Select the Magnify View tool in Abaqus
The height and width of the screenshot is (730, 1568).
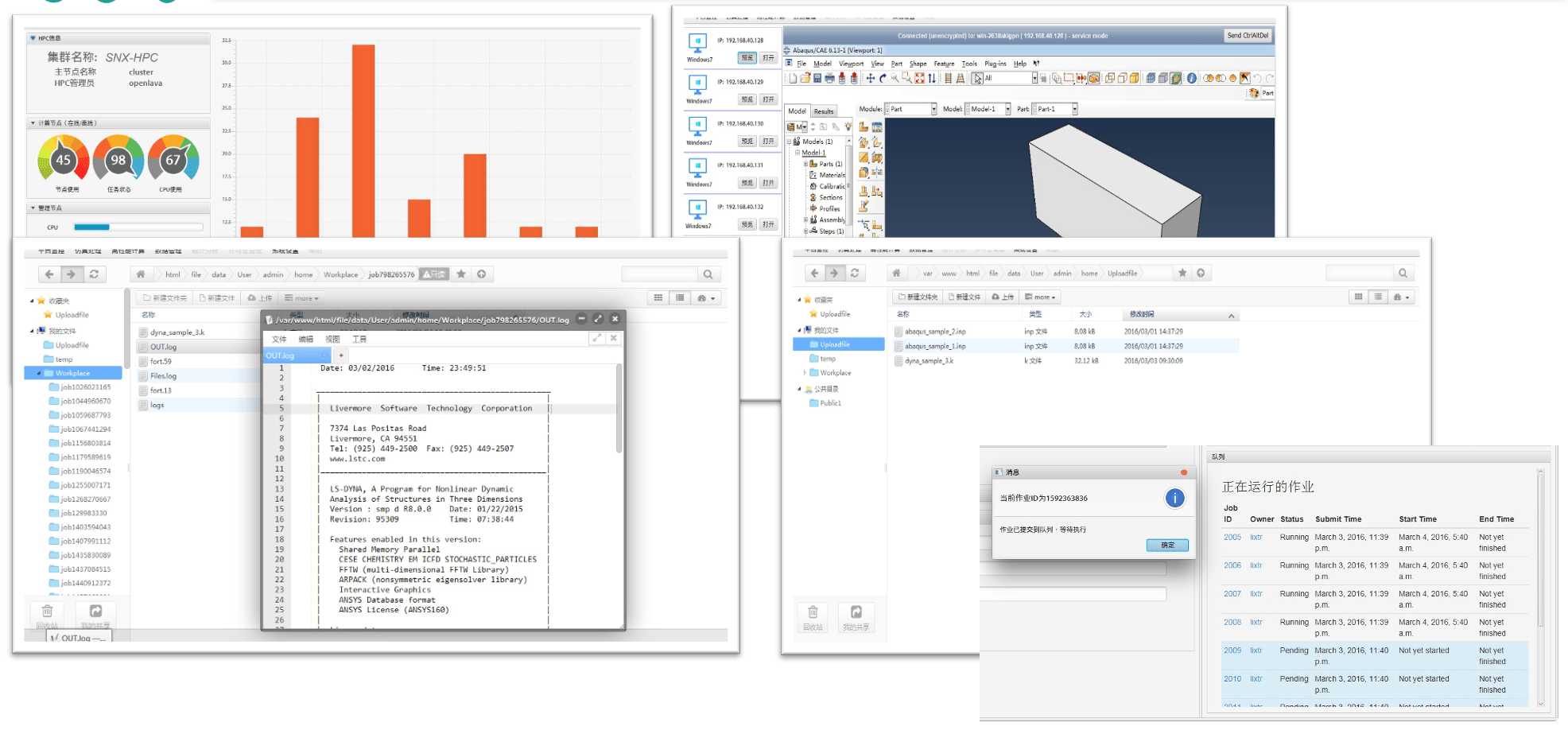(895, 78)
